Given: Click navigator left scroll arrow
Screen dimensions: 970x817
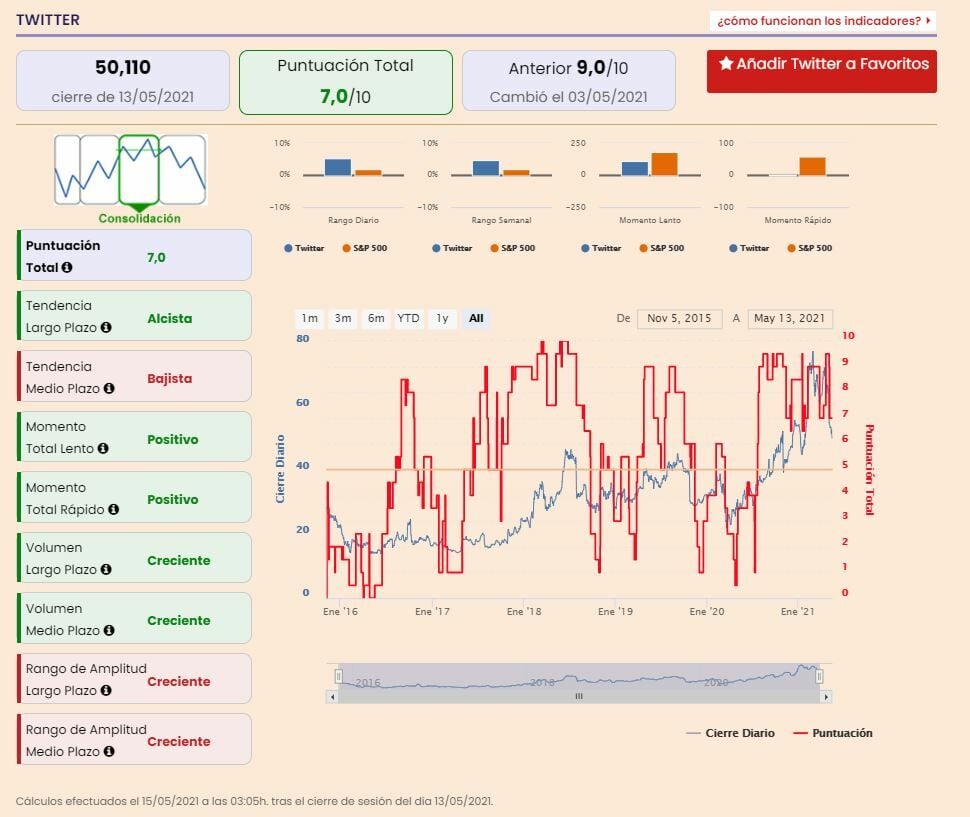Looking at the screenshot, I should point(332,697).
